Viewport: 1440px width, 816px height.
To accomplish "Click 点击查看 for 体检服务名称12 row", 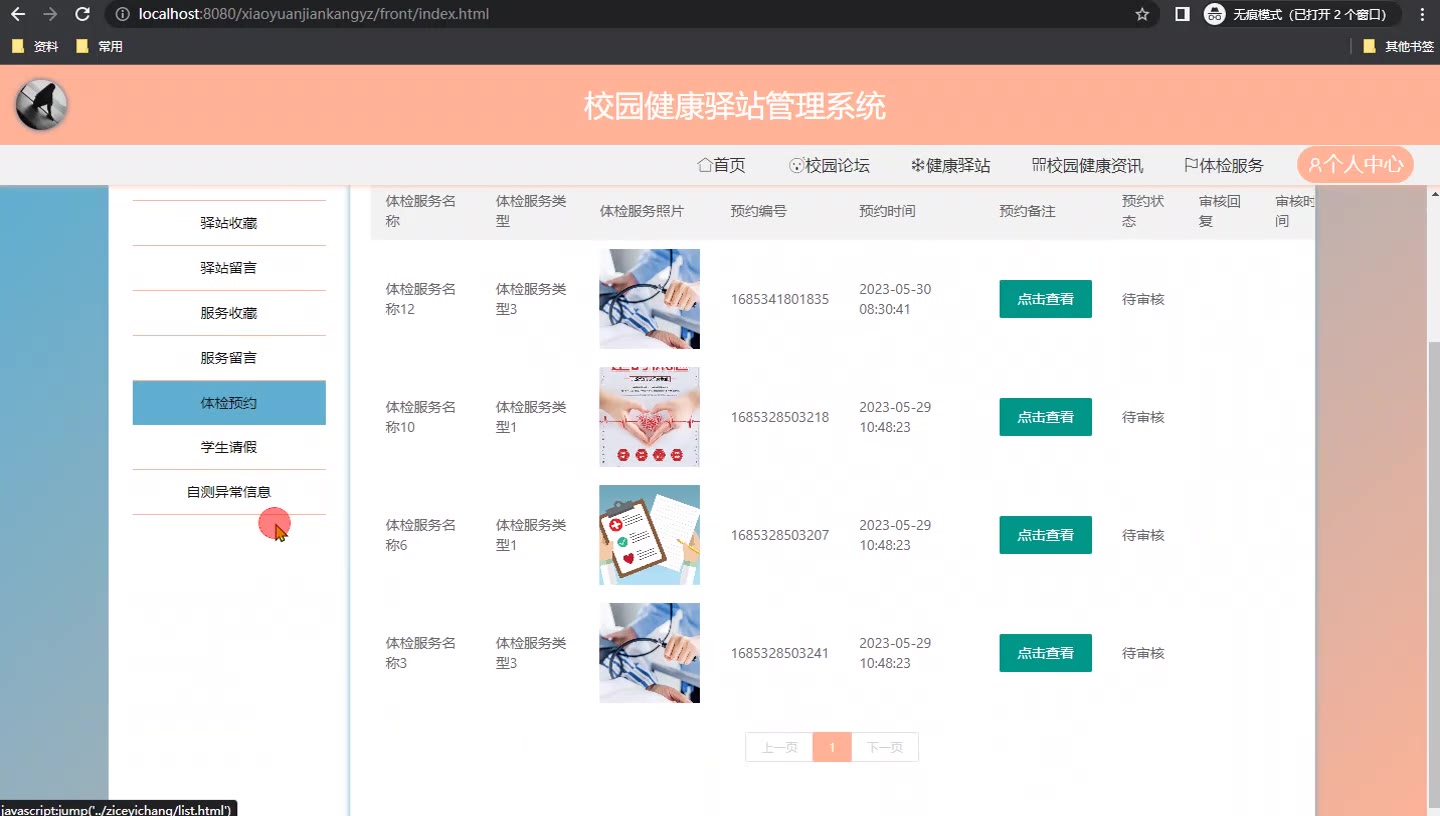I will 1045,299.
